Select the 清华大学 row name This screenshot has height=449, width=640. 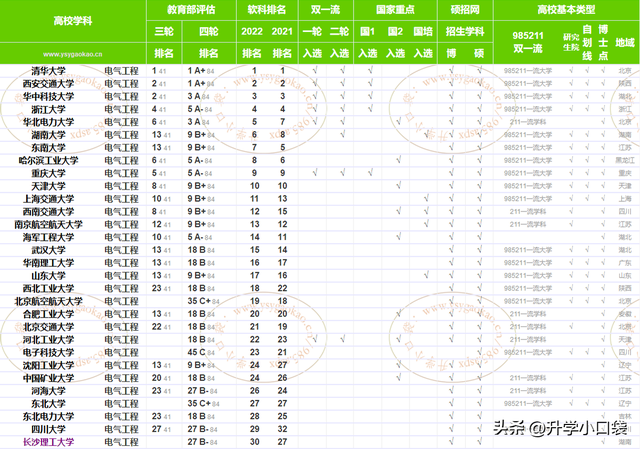tap(48, 71)
